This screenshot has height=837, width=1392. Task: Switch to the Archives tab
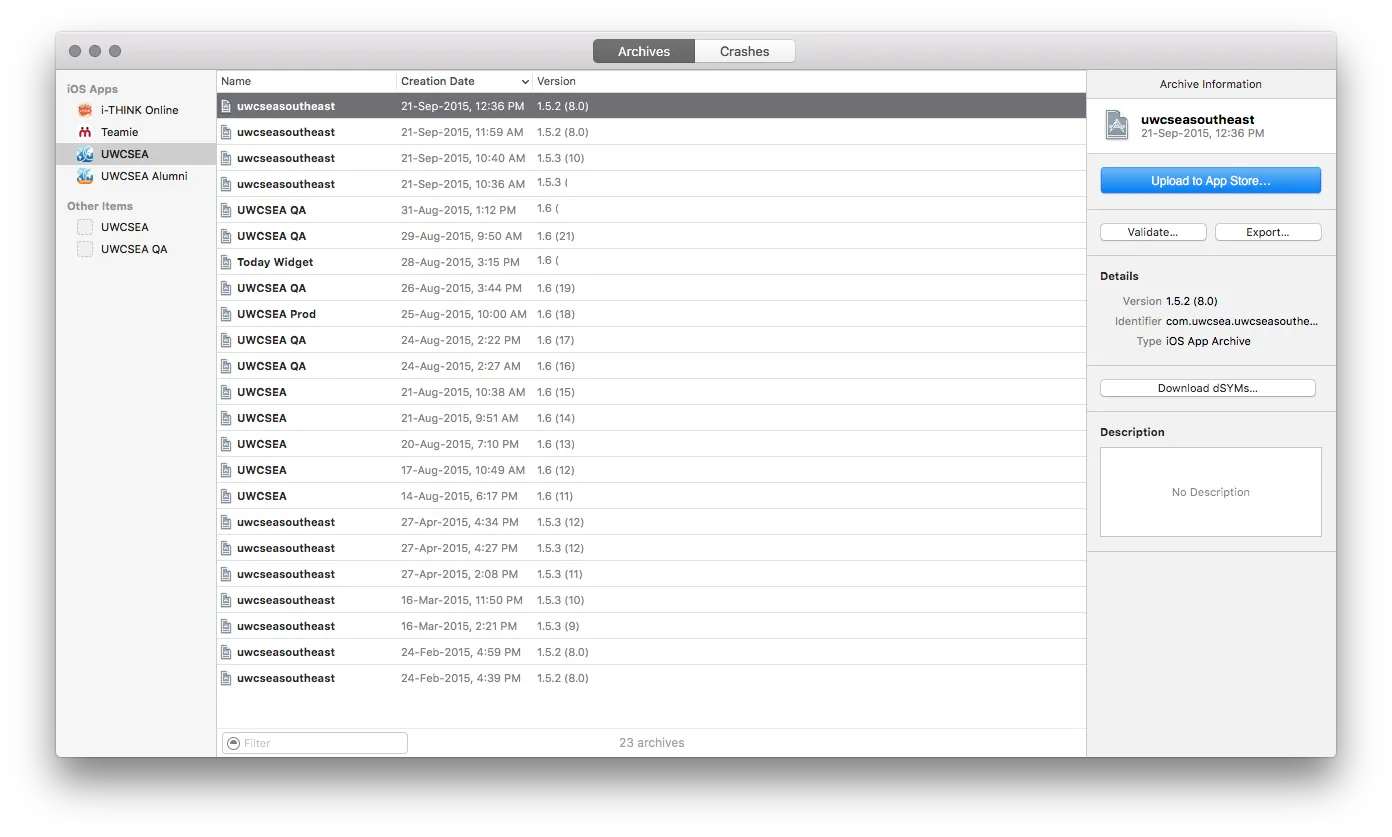(644, 51)
